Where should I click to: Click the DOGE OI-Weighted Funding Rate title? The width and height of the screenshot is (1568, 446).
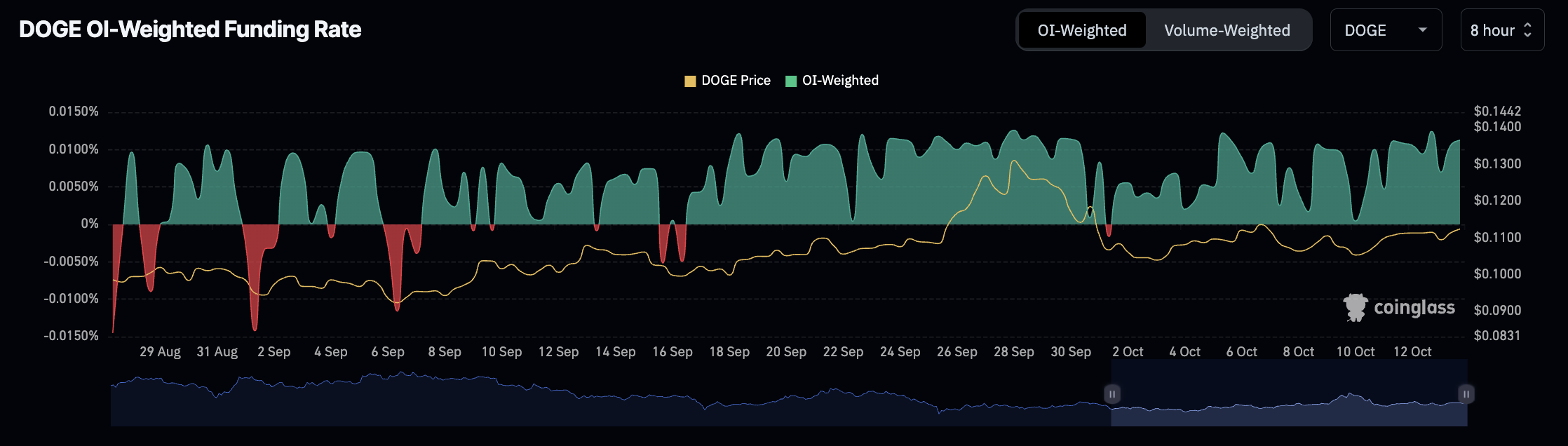(x=190, y=29)
